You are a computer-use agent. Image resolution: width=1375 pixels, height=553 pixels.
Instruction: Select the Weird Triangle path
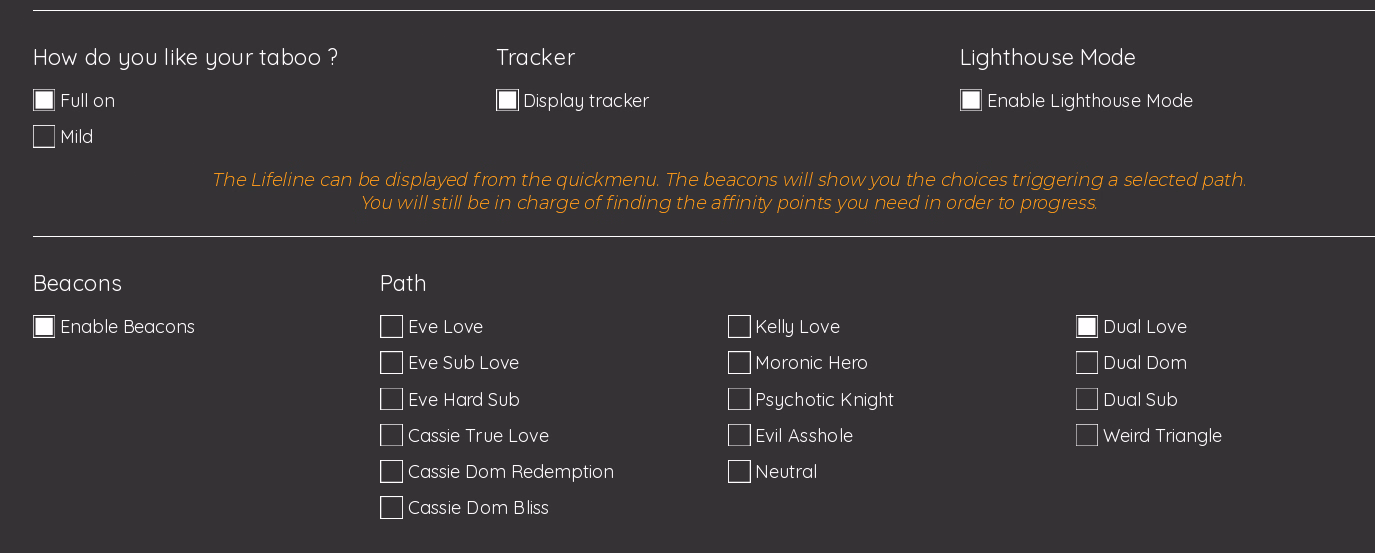pos(1087,435)
